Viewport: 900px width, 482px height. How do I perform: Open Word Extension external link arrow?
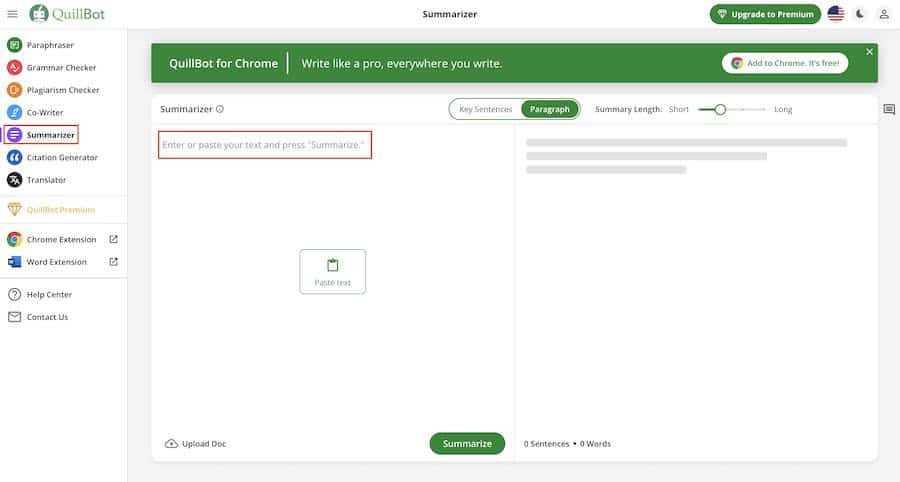[114, 261]
